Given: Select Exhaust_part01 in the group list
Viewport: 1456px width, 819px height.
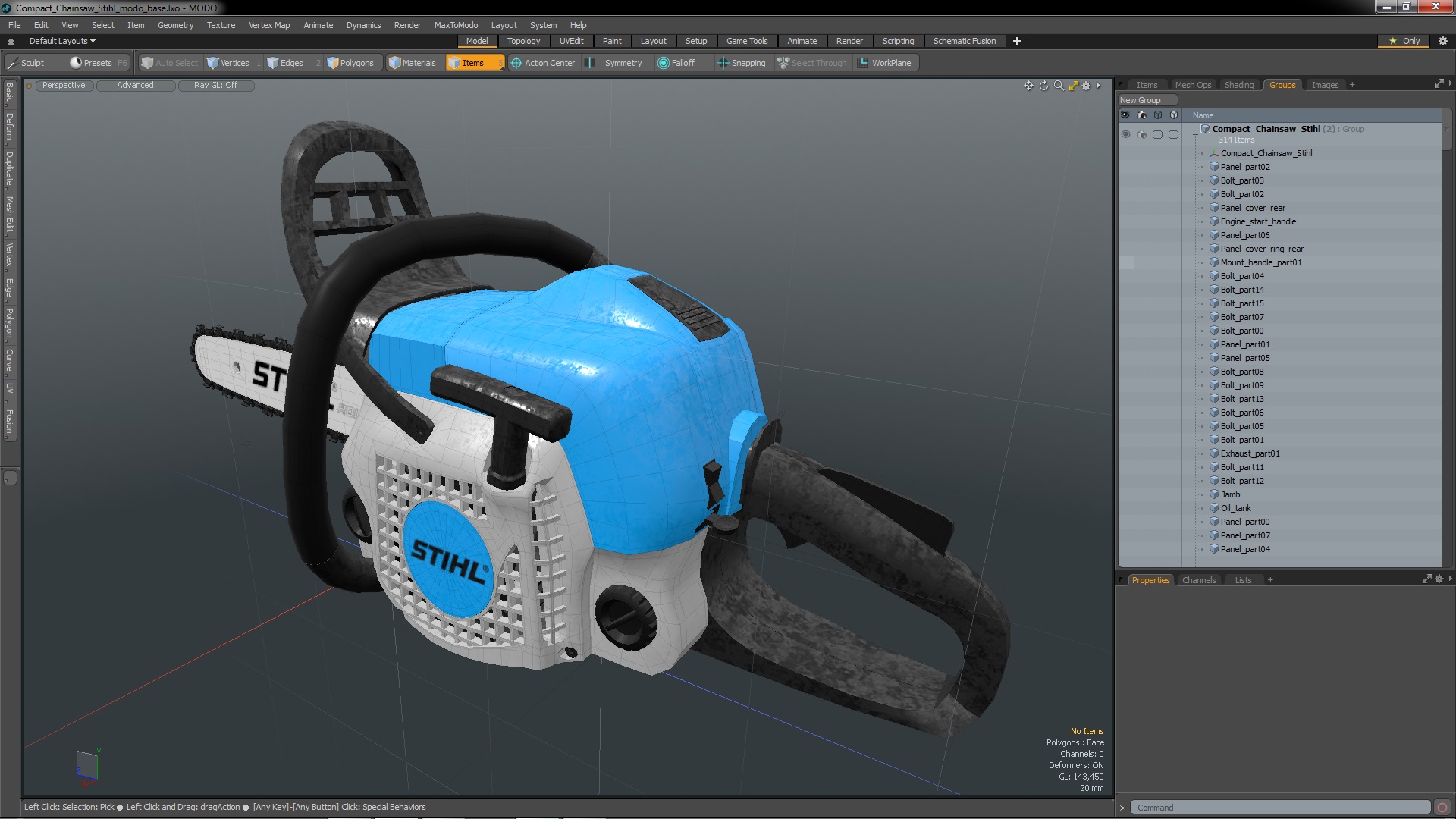Looking at the screenshot, I should point(1250,453).
